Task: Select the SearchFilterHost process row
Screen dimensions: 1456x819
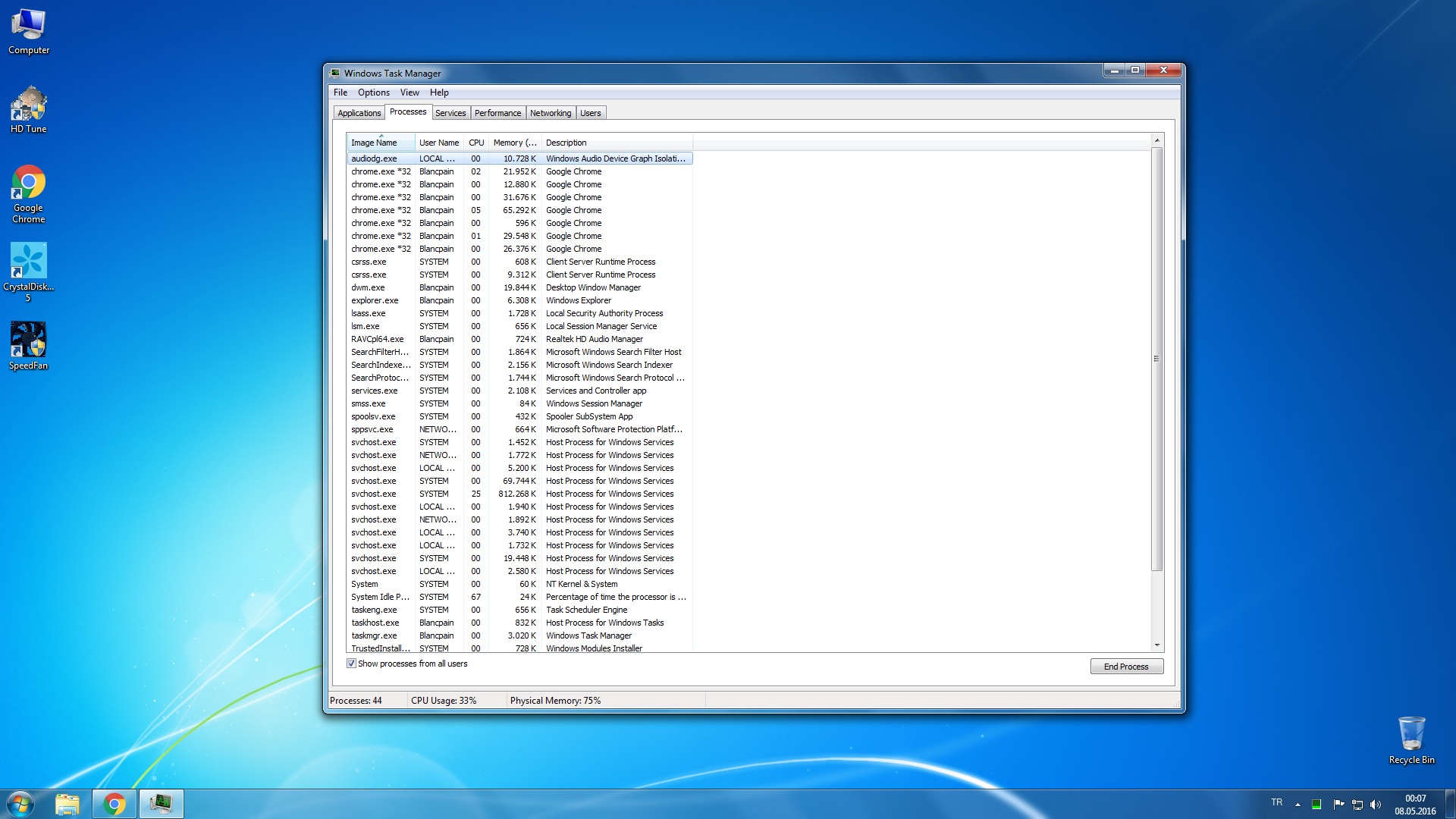Action: click(519, 352)
